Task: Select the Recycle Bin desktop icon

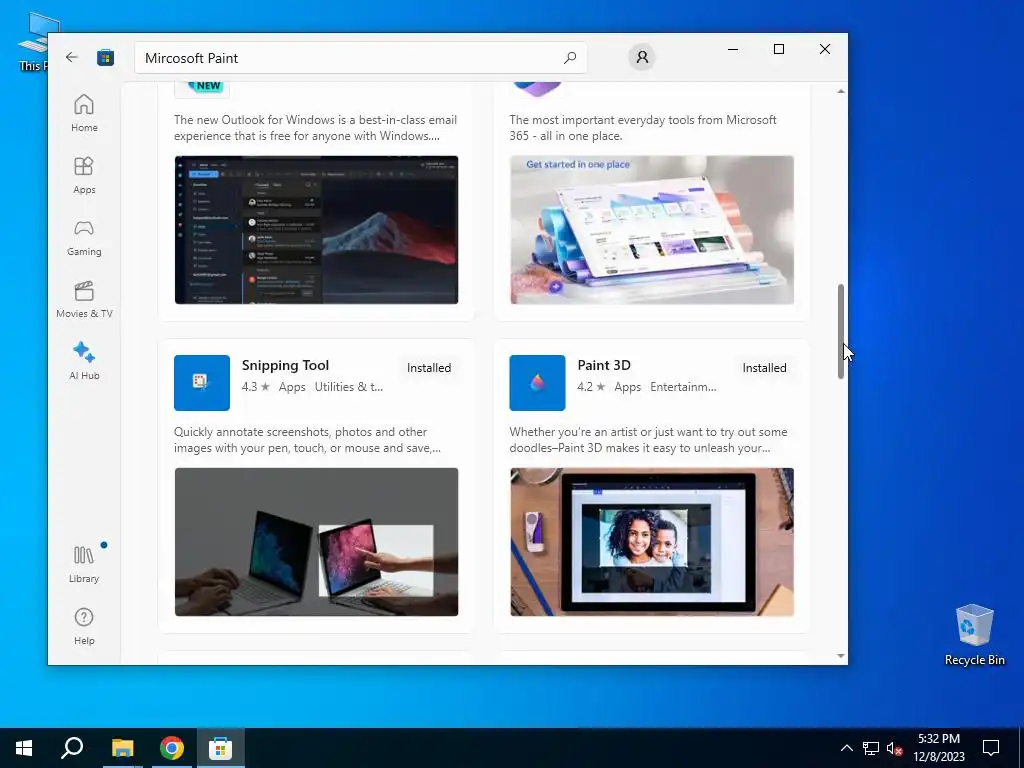Action: pos(974,635)
